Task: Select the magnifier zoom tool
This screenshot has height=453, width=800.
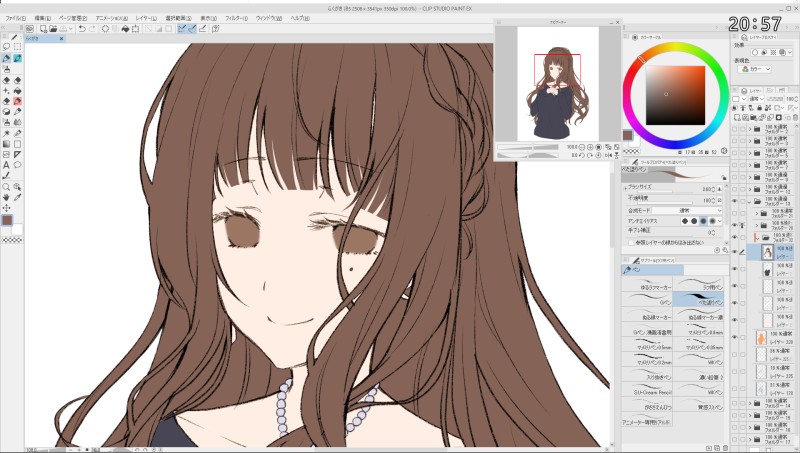Action: [6, 187]
